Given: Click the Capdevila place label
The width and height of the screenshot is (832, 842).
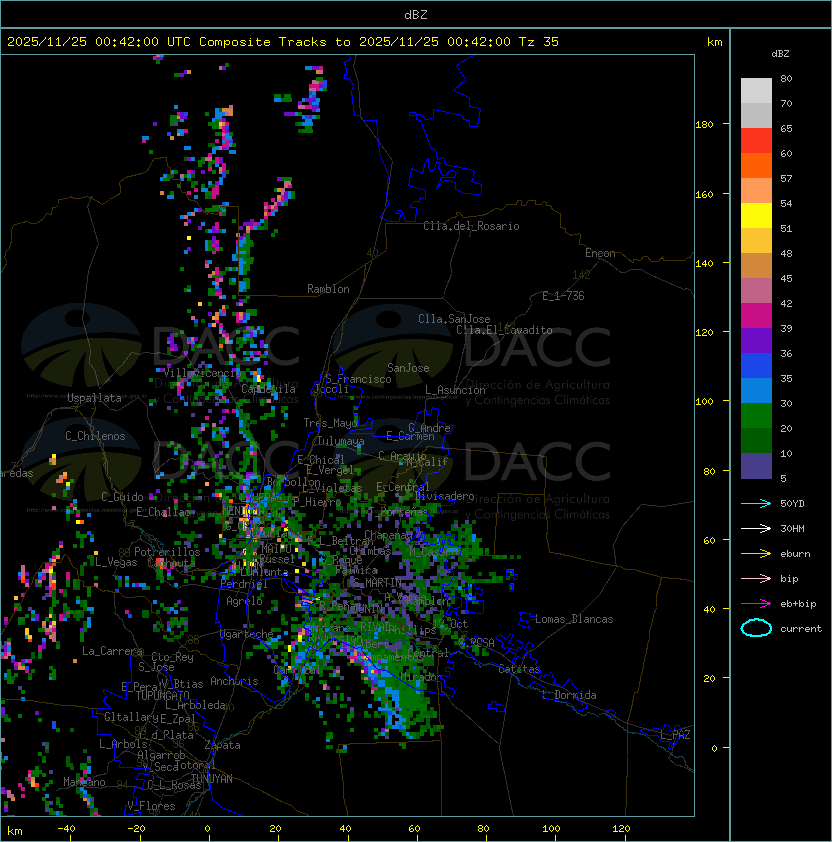Looking at the screenshot, I should click(268, 389).
